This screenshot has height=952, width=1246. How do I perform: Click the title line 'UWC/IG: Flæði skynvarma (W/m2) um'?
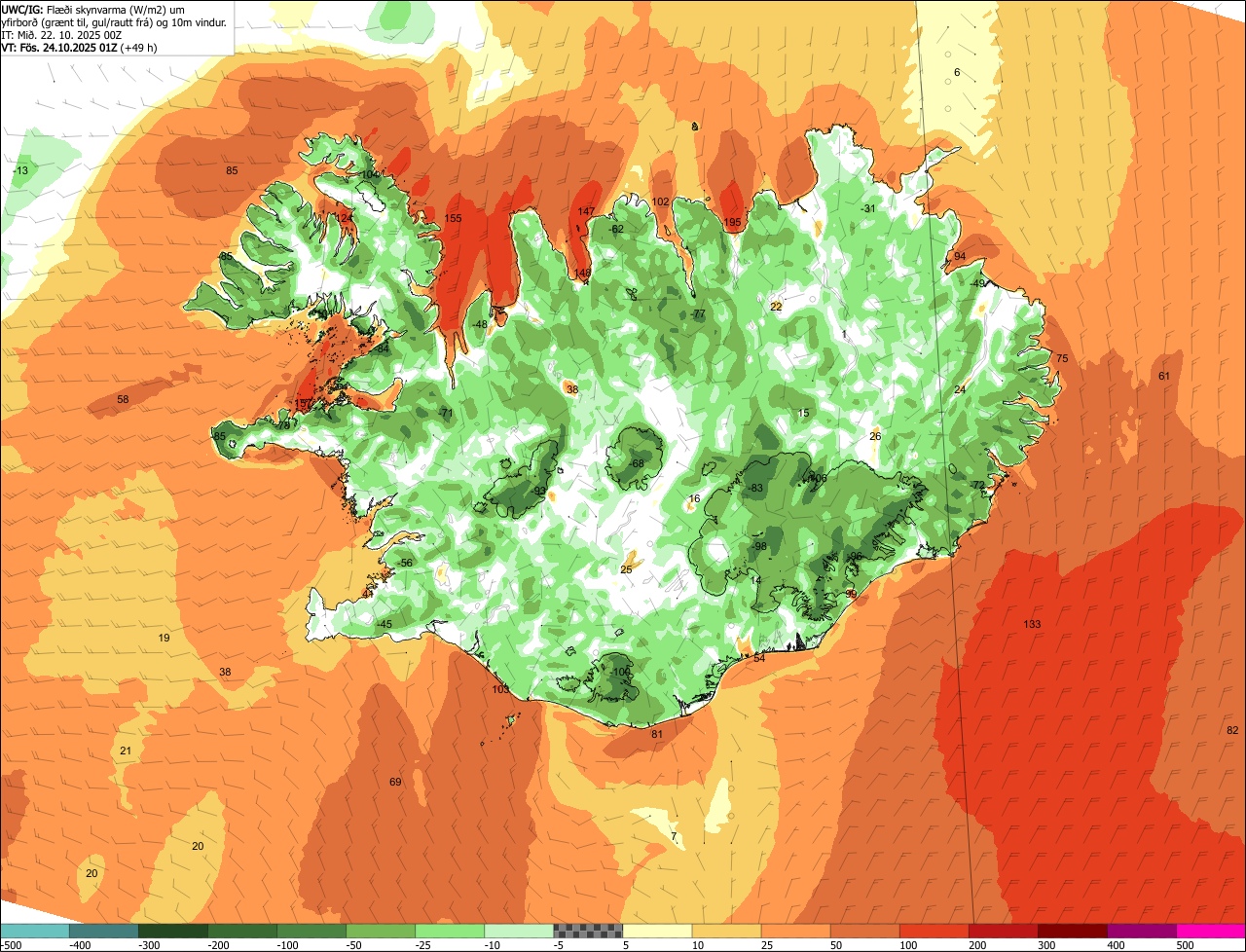(93, 8)
